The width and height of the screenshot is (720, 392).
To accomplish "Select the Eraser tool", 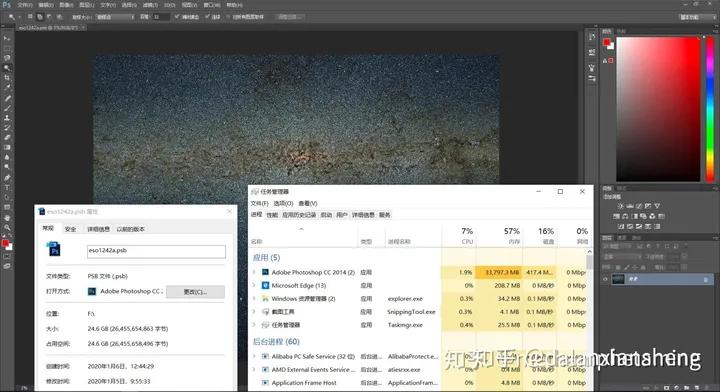I will click(6, 137).
